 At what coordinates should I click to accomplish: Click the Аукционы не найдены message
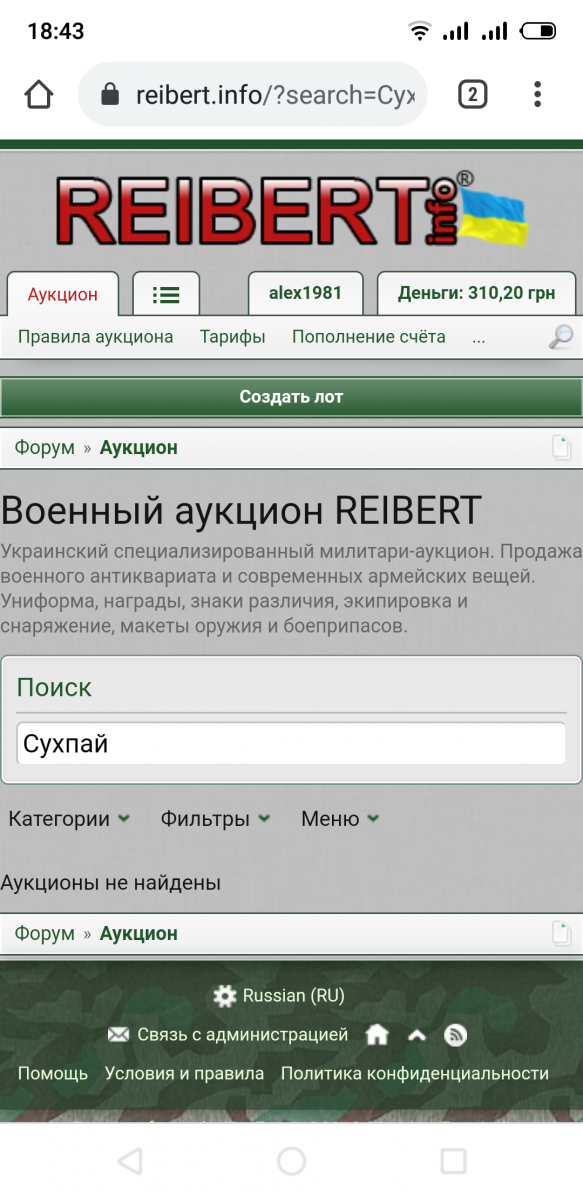tap(111, 883)
